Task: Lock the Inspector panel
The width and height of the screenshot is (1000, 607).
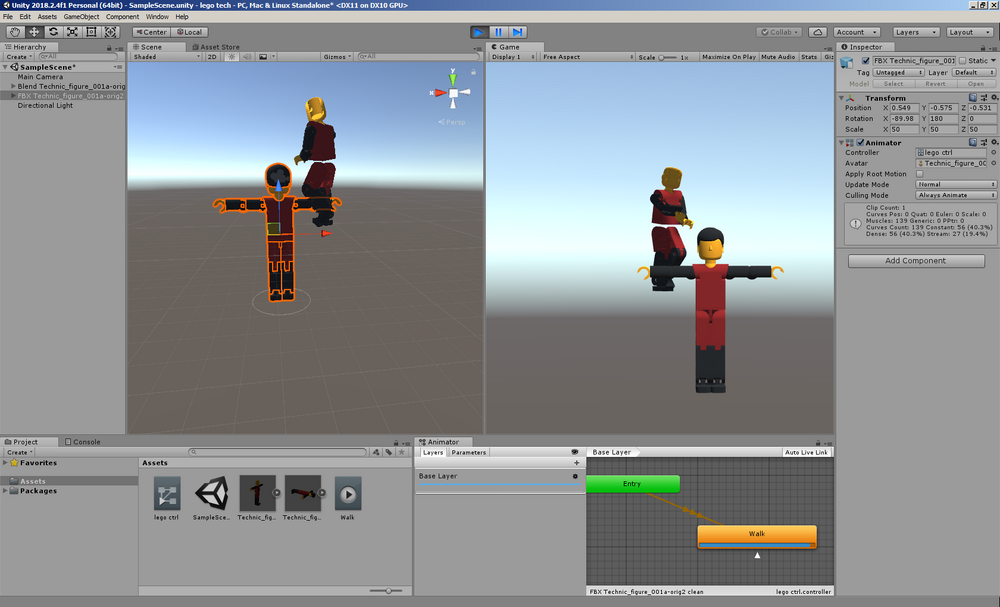Action: pyautogui.click(x=985, y=48)
